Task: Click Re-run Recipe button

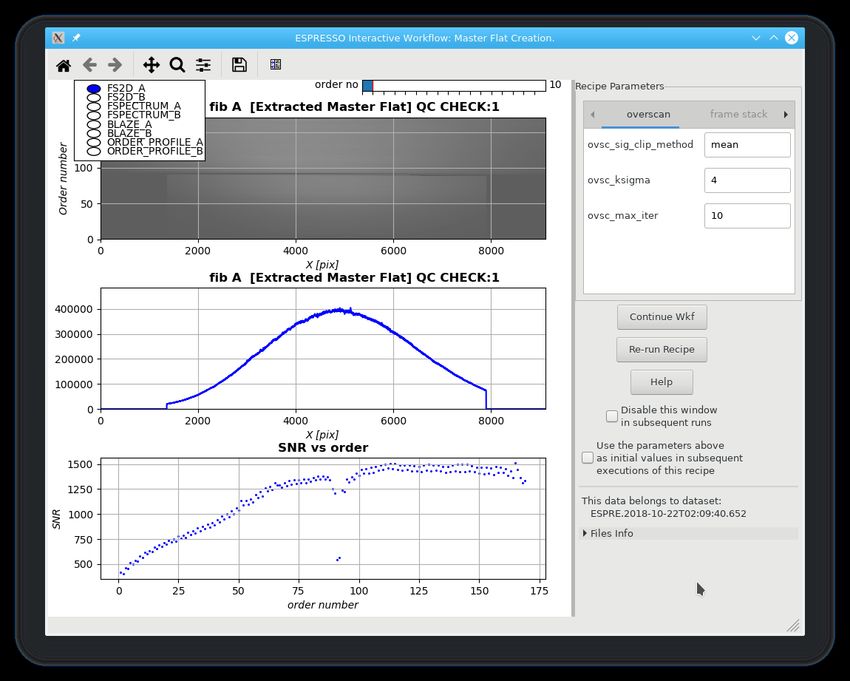Action: click(x=661, y=350)
